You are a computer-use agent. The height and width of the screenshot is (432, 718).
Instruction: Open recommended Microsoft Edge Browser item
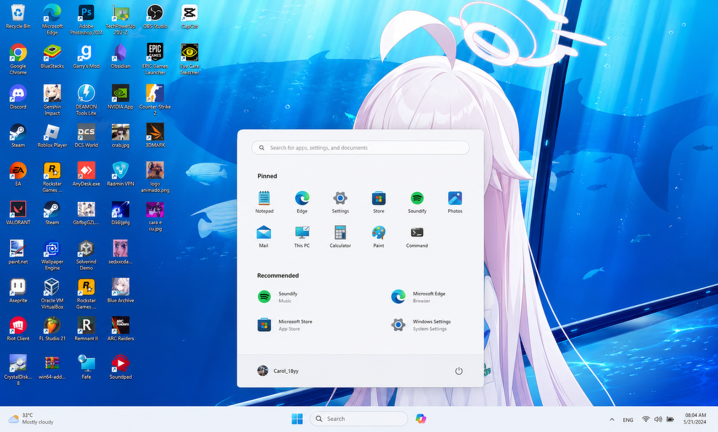click(418, 297)
